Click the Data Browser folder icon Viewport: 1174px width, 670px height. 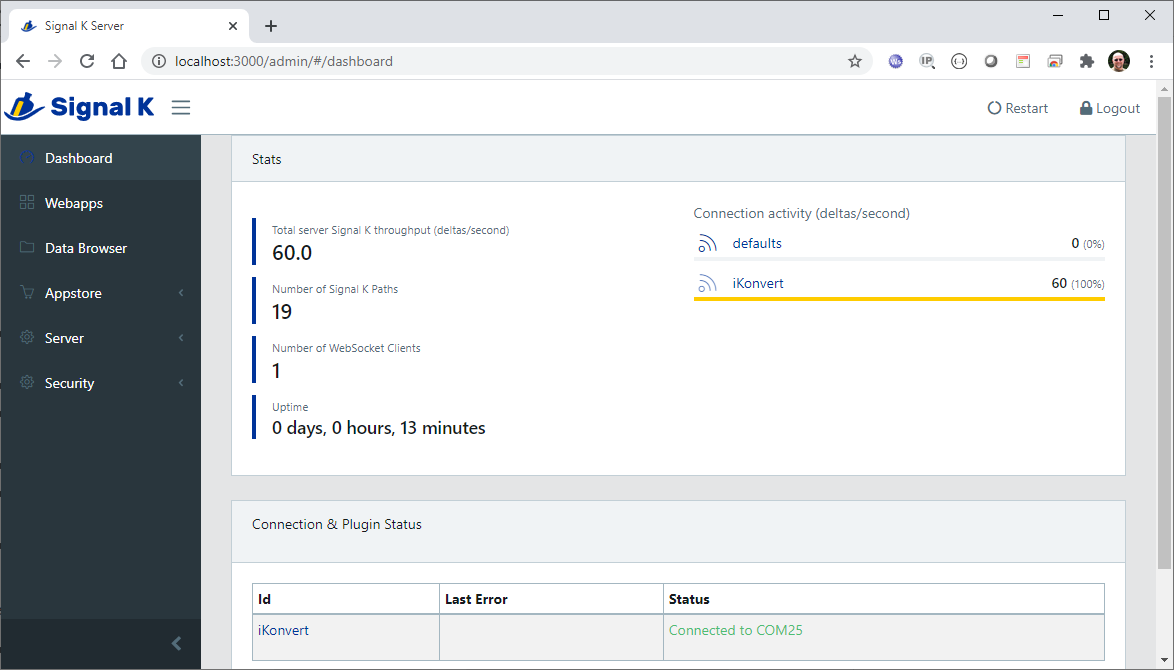coord(27,248)
